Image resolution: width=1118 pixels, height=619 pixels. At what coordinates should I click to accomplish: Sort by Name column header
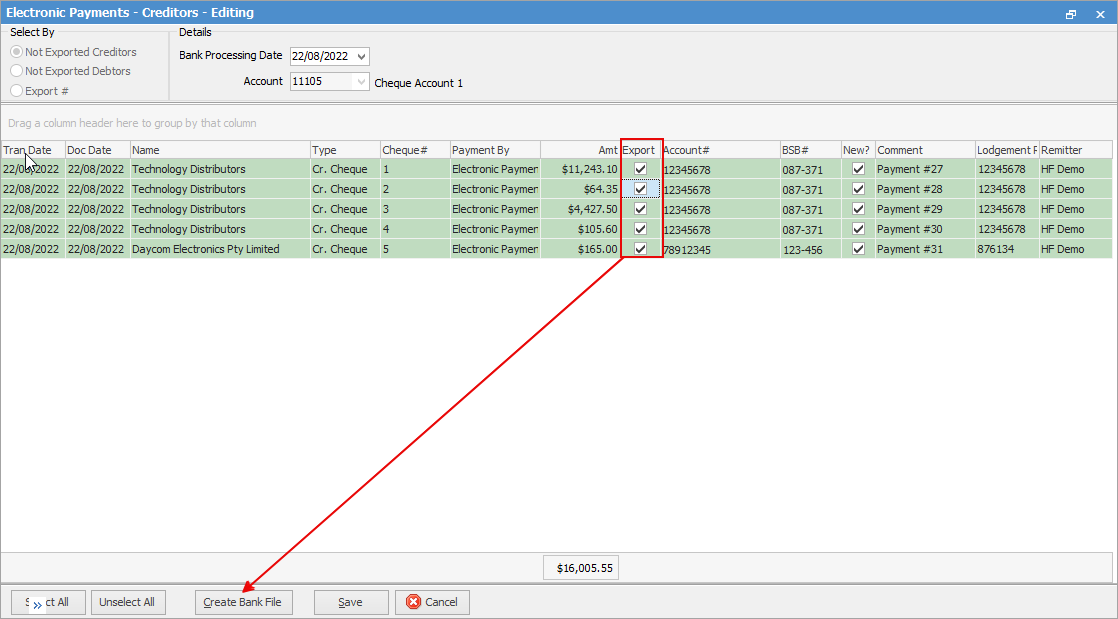click(220, 150)
